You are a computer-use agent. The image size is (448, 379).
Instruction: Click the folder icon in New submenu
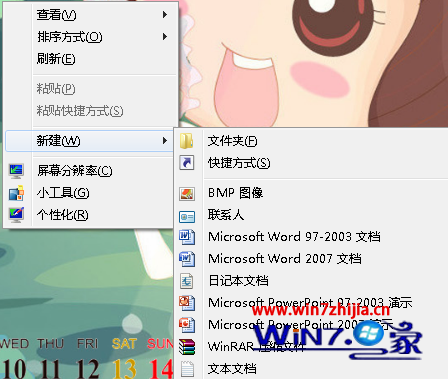[187, 141]
